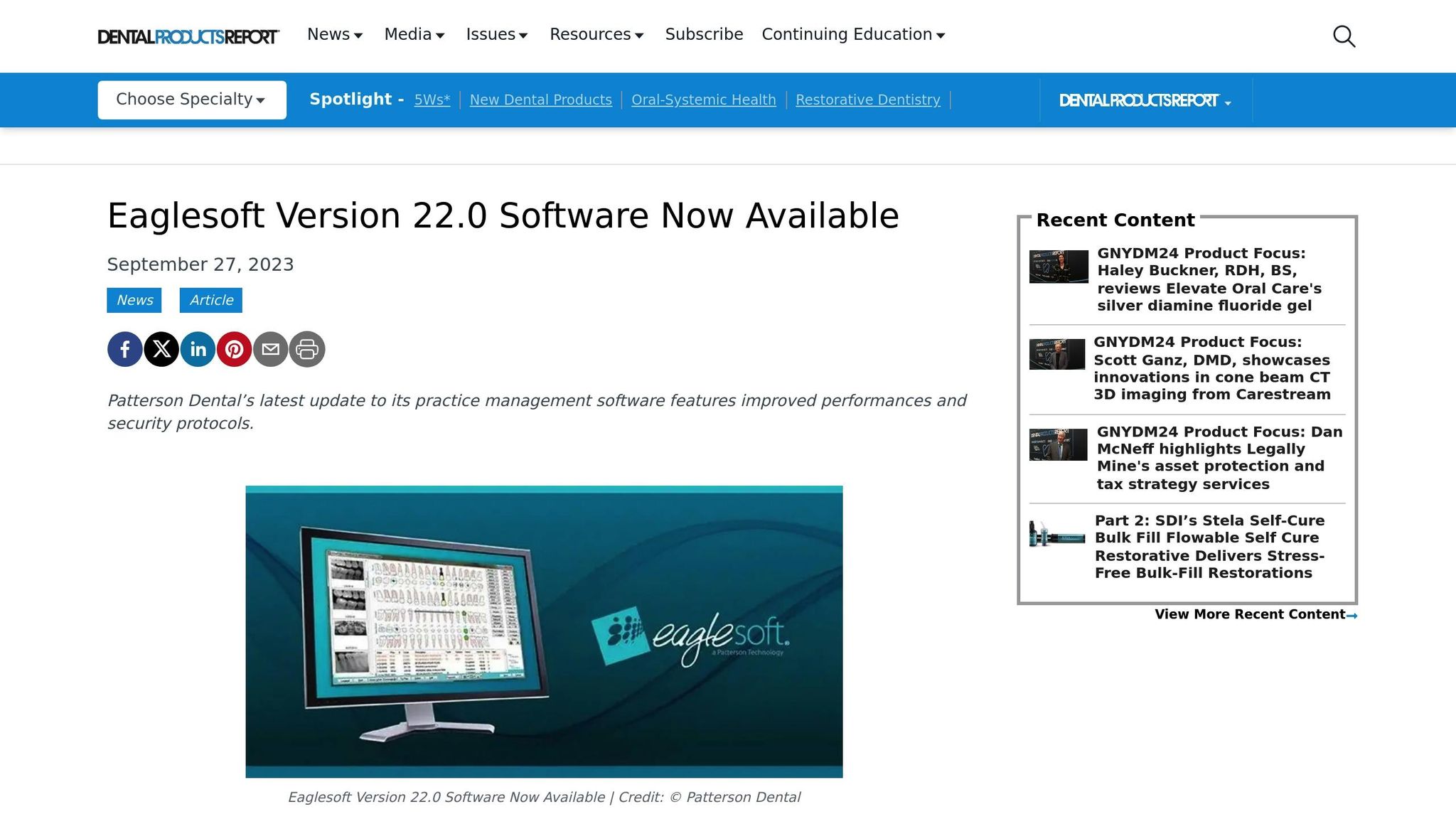Share the article on X
The image size is (1456, 819).
click(x=161, y=348)
